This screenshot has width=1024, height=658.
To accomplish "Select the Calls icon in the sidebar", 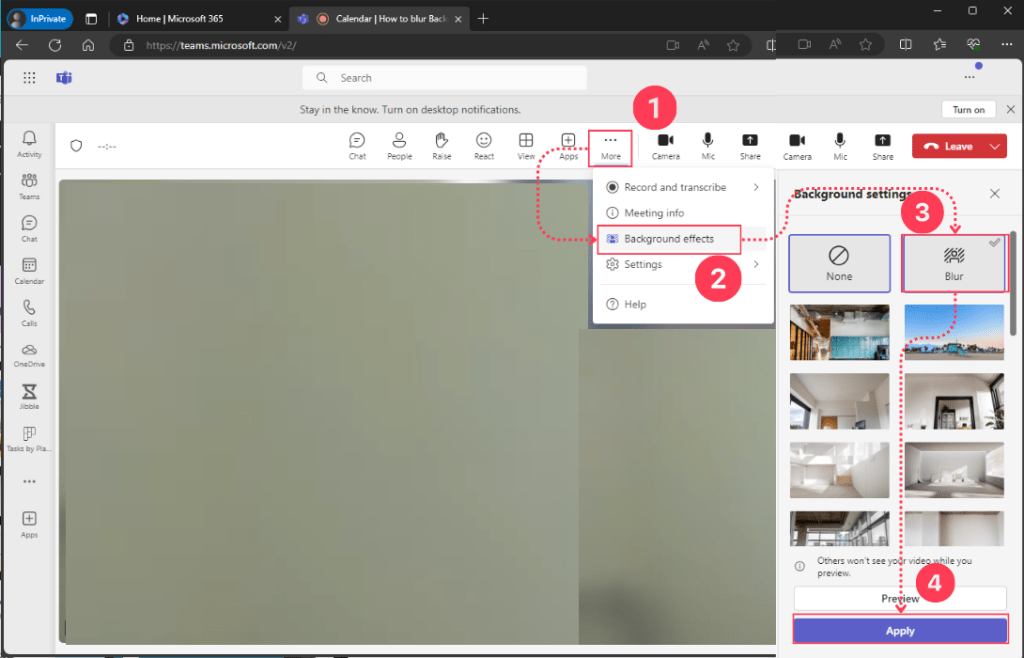I will click(x=29, y=312).
